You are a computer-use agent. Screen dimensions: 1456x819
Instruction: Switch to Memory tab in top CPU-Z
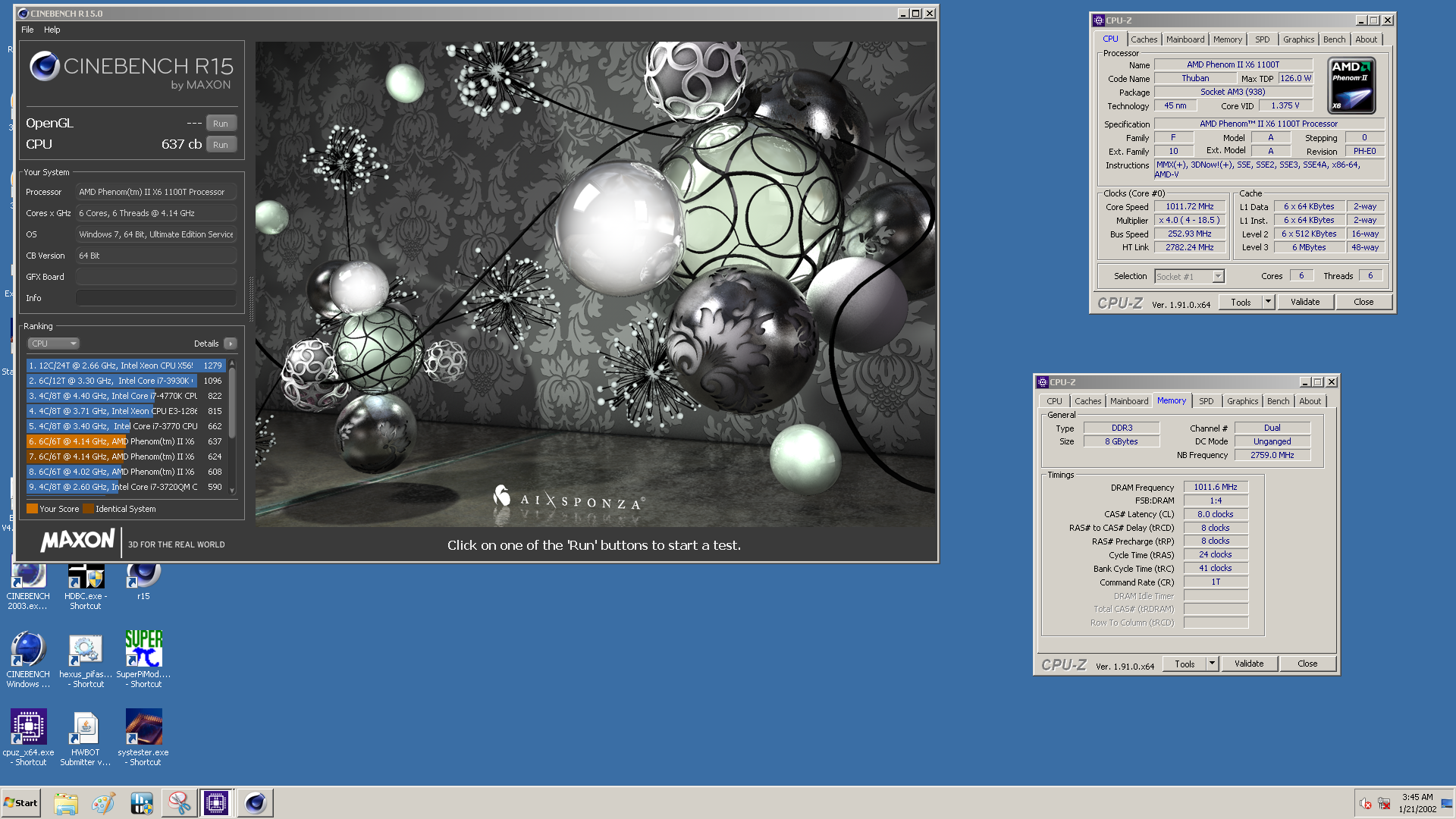pyautogui.click(x=1228, y=39)
